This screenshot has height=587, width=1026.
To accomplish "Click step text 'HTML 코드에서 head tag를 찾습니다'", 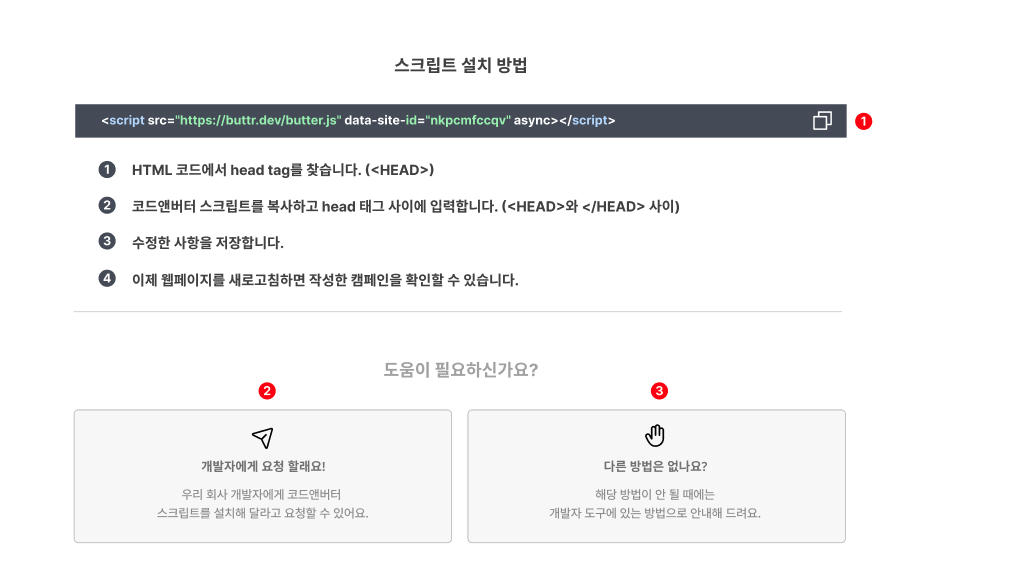I will tap(283, 170).
